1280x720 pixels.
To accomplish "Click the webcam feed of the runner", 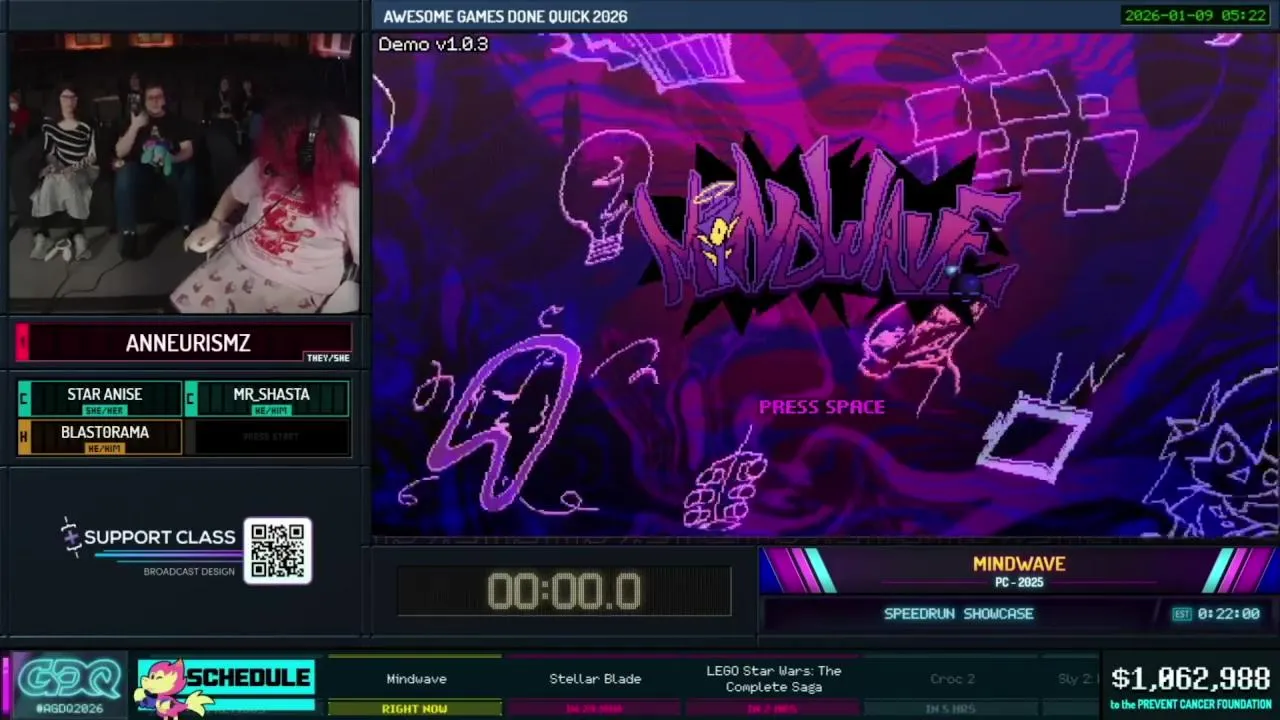I will [184, 172].
